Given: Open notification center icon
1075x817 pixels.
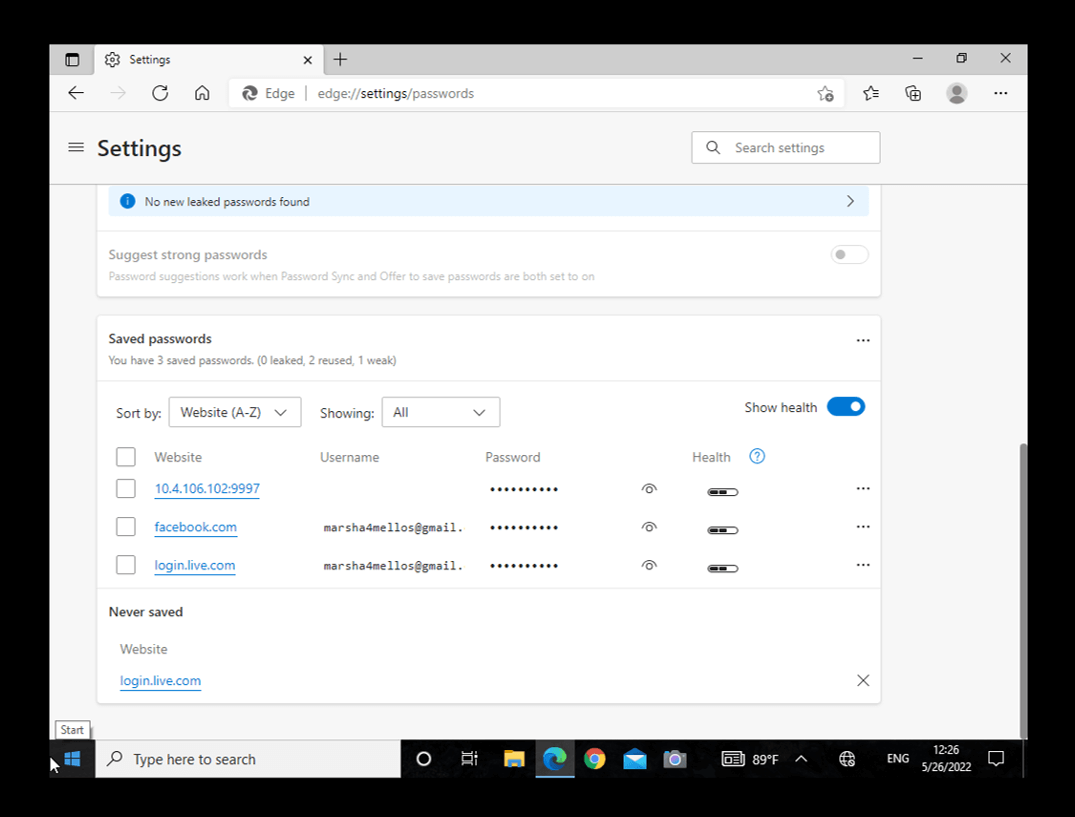Looking at the screenshot, I should (996, 759).
